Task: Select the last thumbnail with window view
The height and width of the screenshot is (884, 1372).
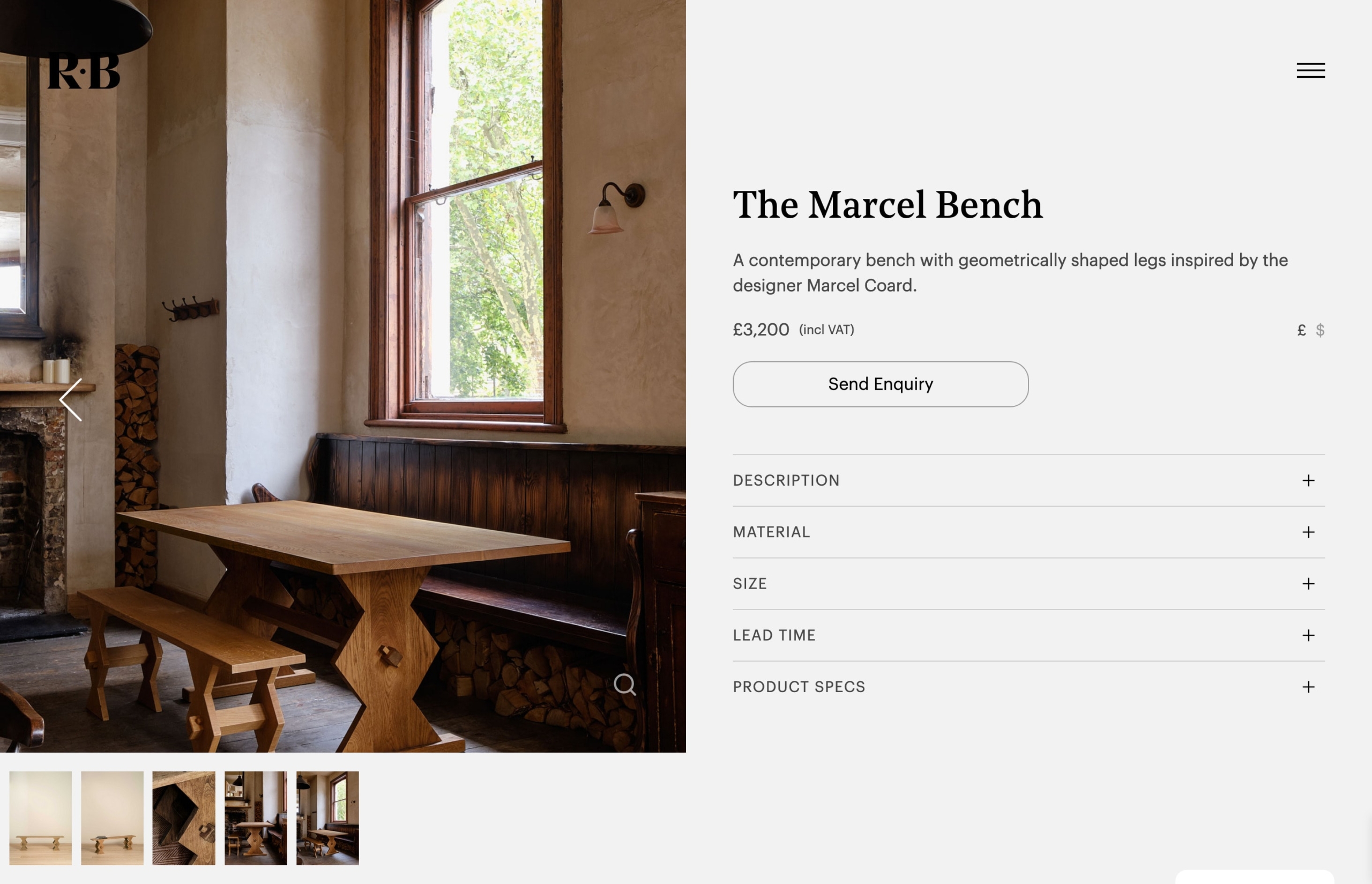Action: point(327,818)
